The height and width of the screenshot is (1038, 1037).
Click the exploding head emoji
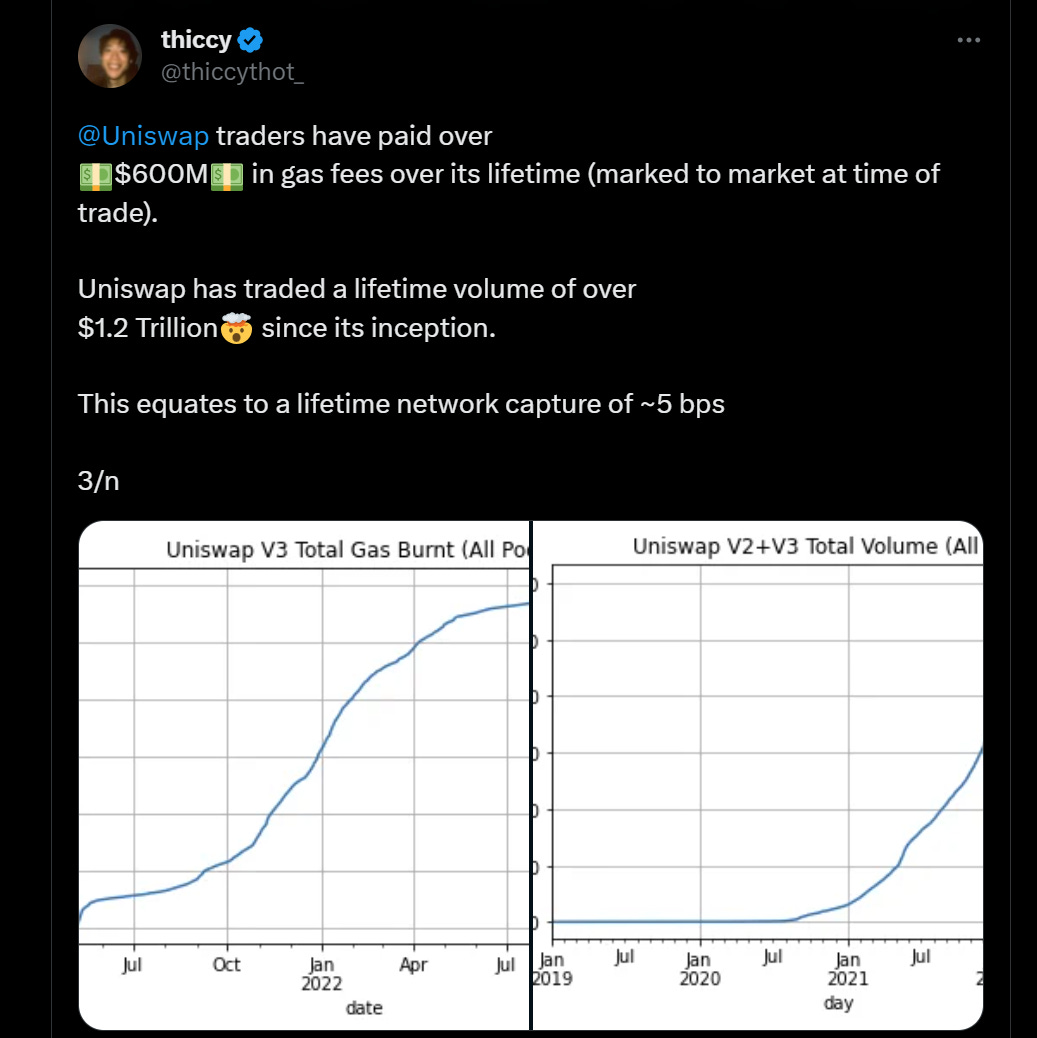point(236,328)
